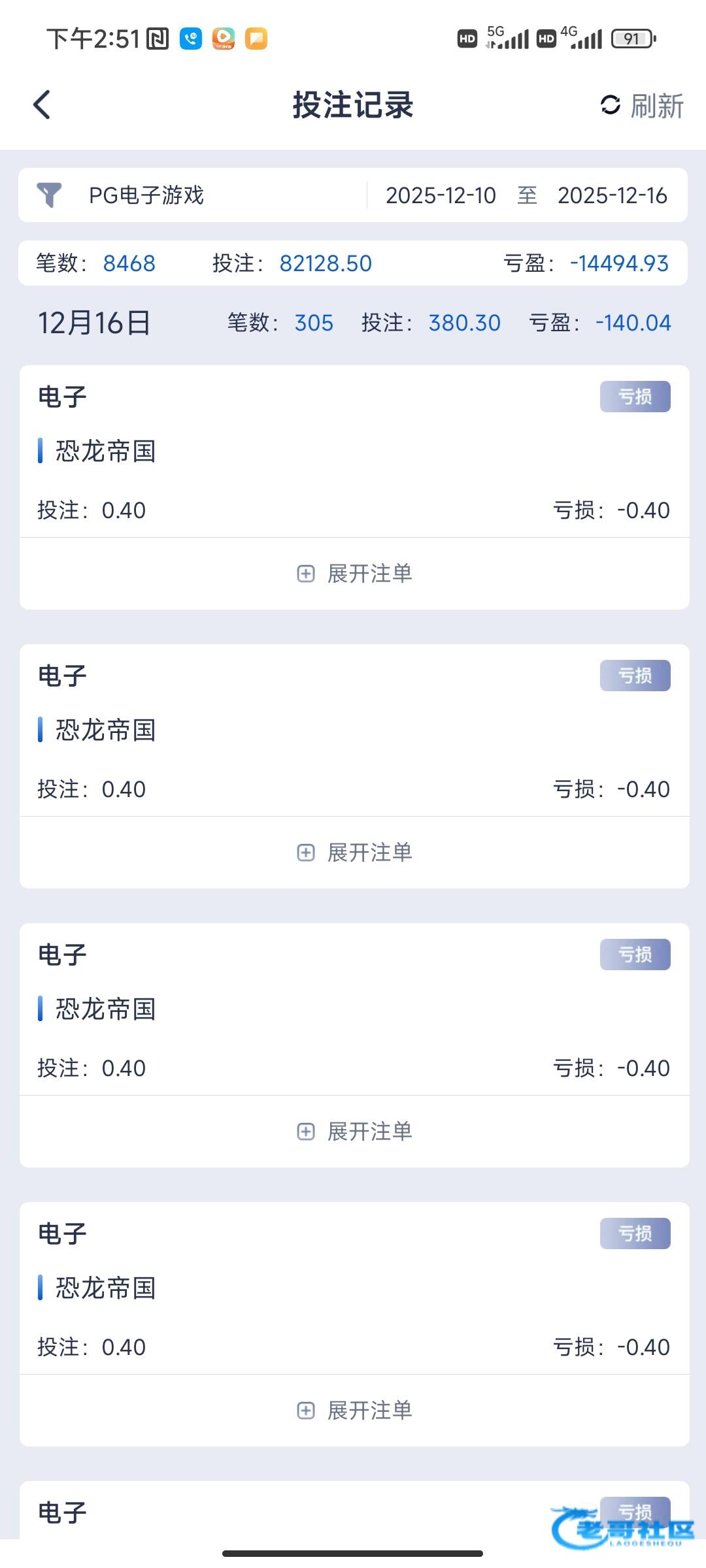Screen dimensions: 706x1568
Task: Tap the blue phone app notification icon
Action: 191,39
